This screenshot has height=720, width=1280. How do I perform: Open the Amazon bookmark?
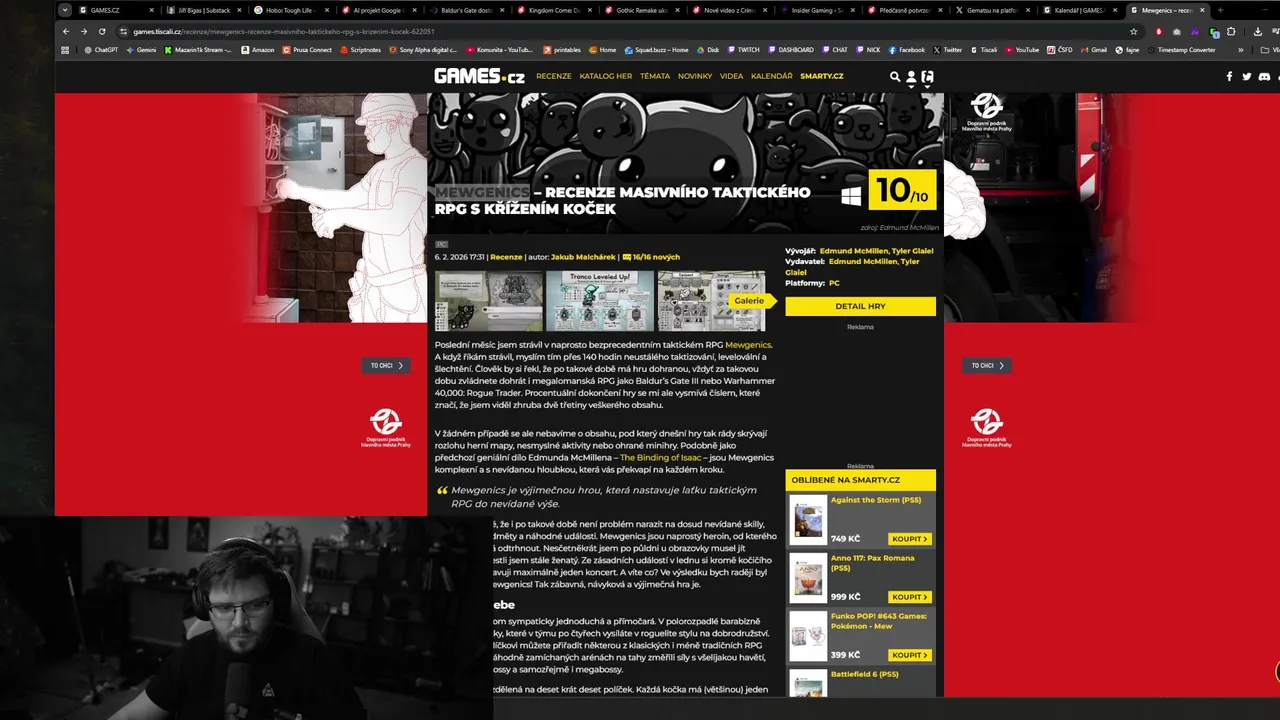(257, 49)
